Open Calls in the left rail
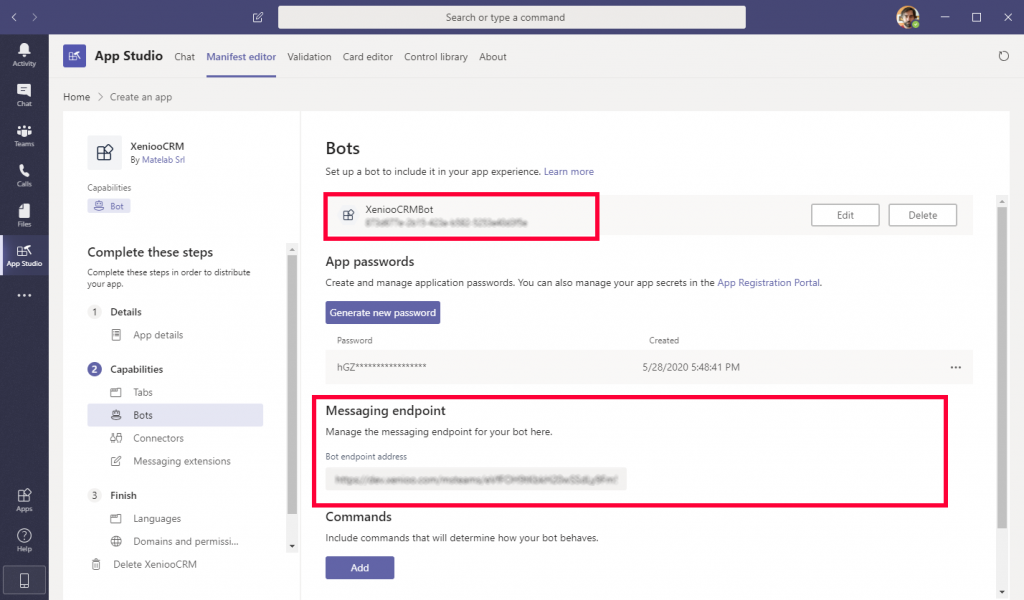 [24, 175]
